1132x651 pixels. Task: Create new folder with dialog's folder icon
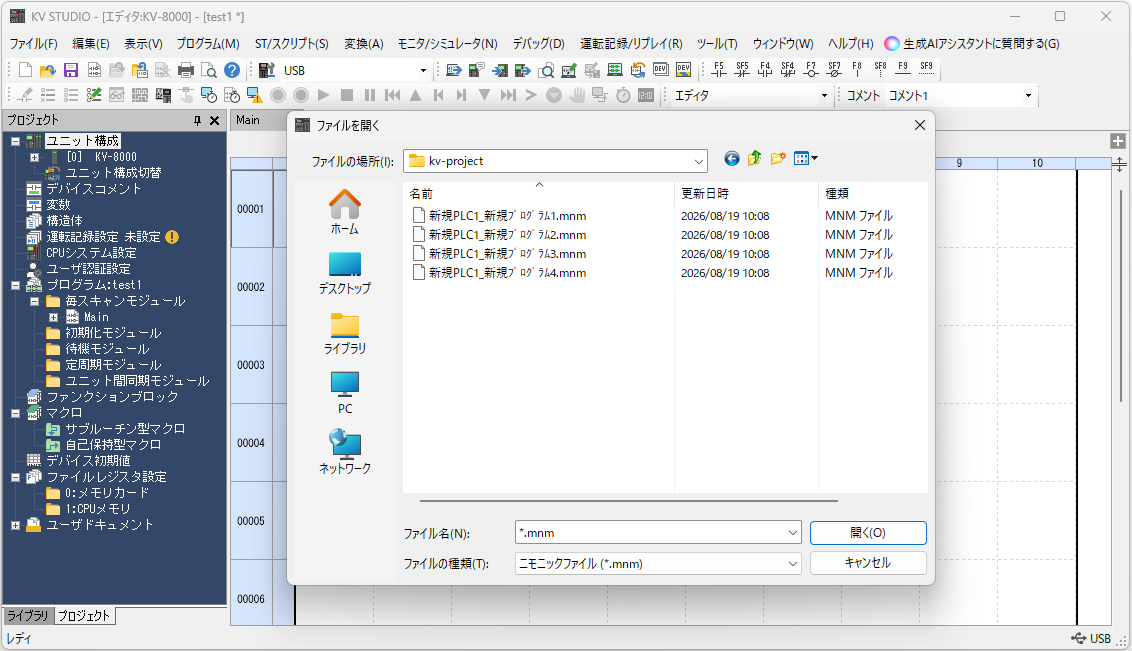[x=778, y=159]
